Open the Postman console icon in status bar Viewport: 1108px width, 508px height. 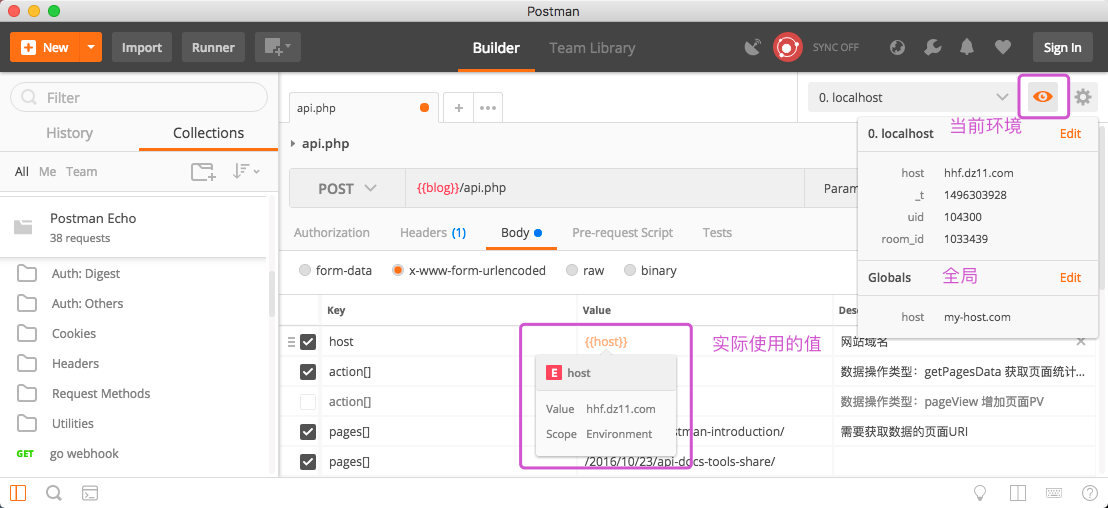[x=90, y=493]
